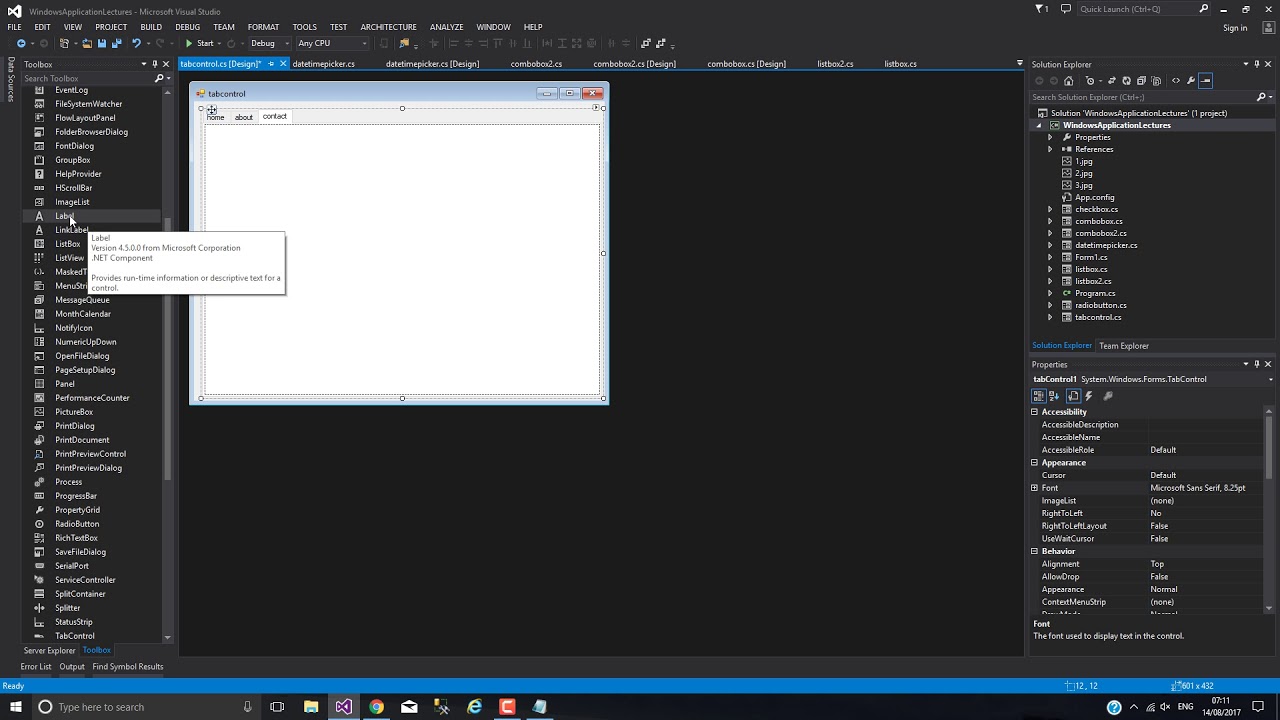Select App.config in Solution Explorer
The image size is (1280, 720).
[x=1094, y=197]
